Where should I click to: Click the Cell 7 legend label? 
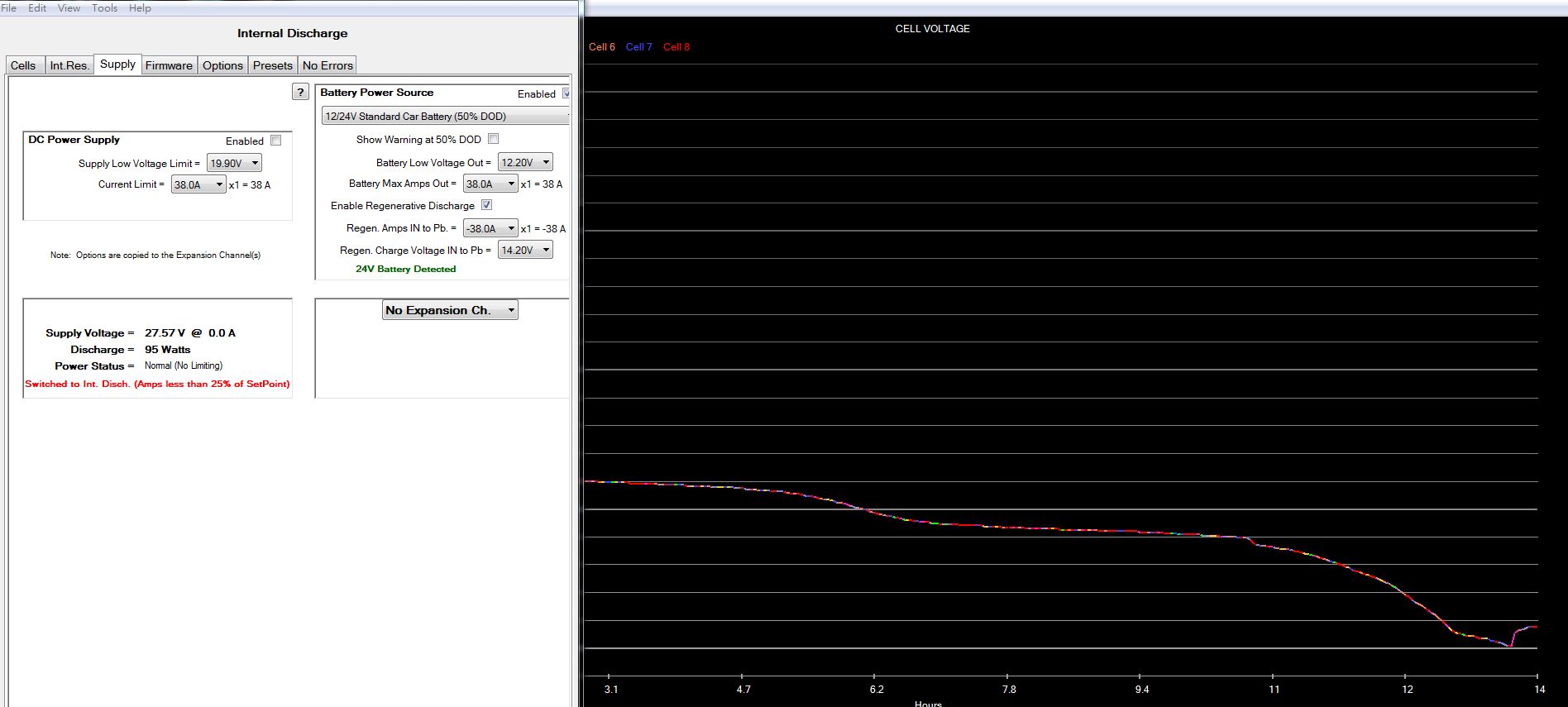click(x=638, y=47)
